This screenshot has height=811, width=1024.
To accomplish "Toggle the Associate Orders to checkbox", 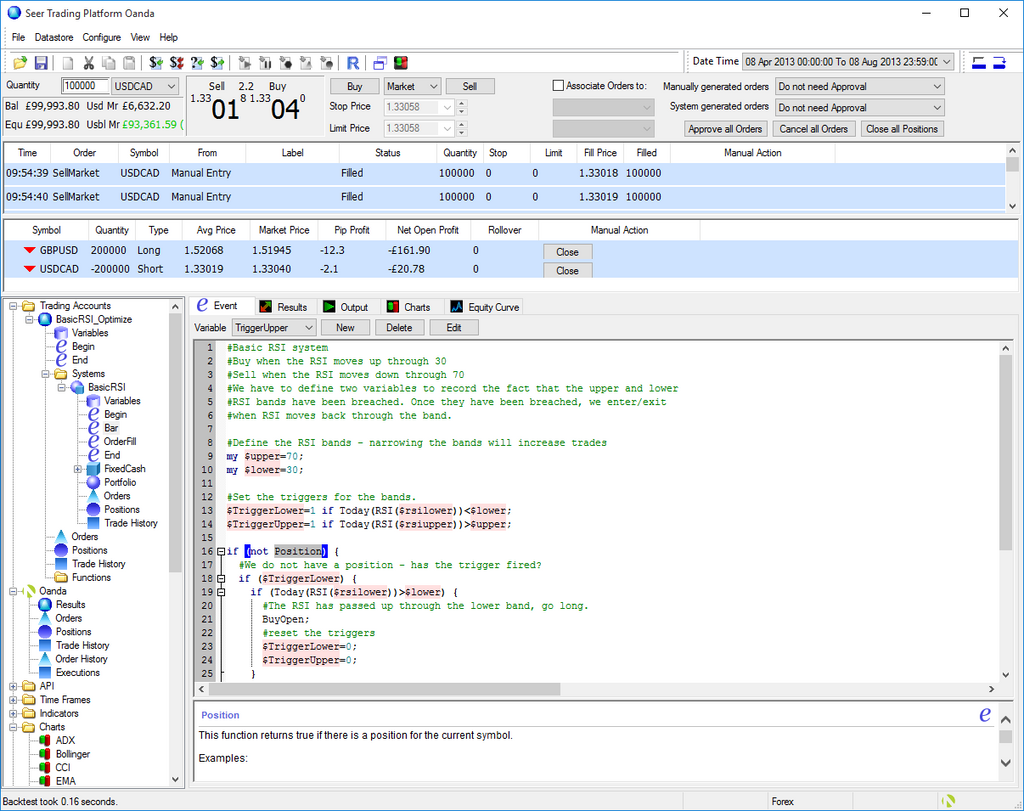I will (559, 86).
